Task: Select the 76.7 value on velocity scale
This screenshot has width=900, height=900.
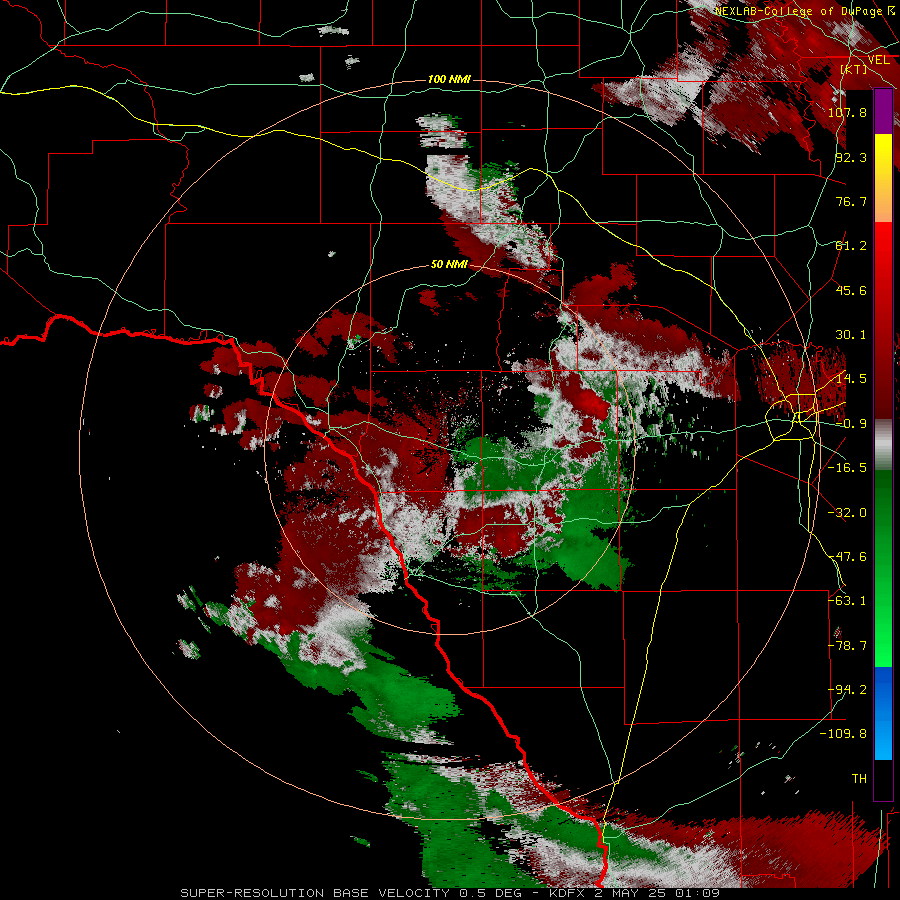Action: pos(851,201)
